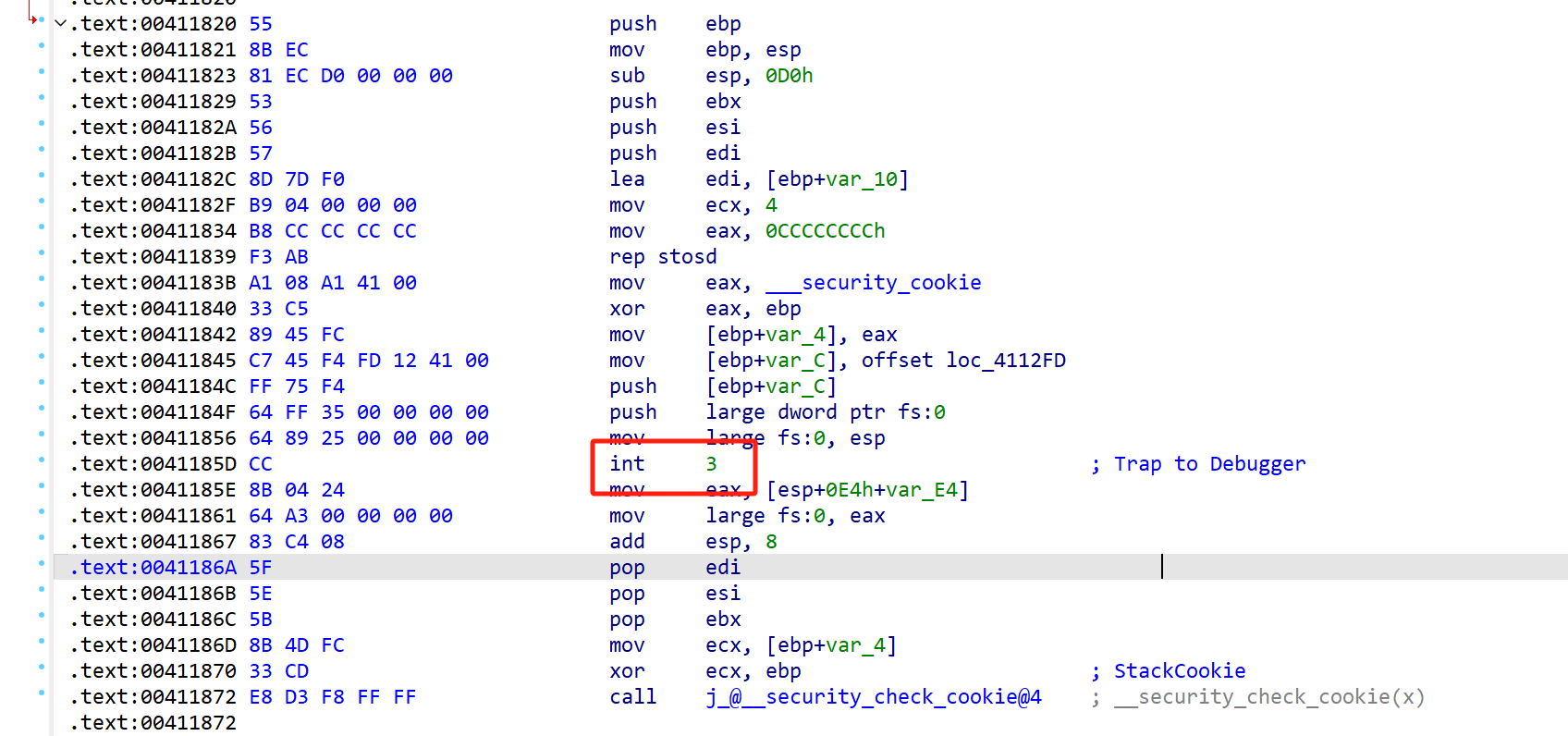1568x736 pixels.
Task: Open the j_@__security_check_cookie@4 call target
Action: click(x=874, y=697)
